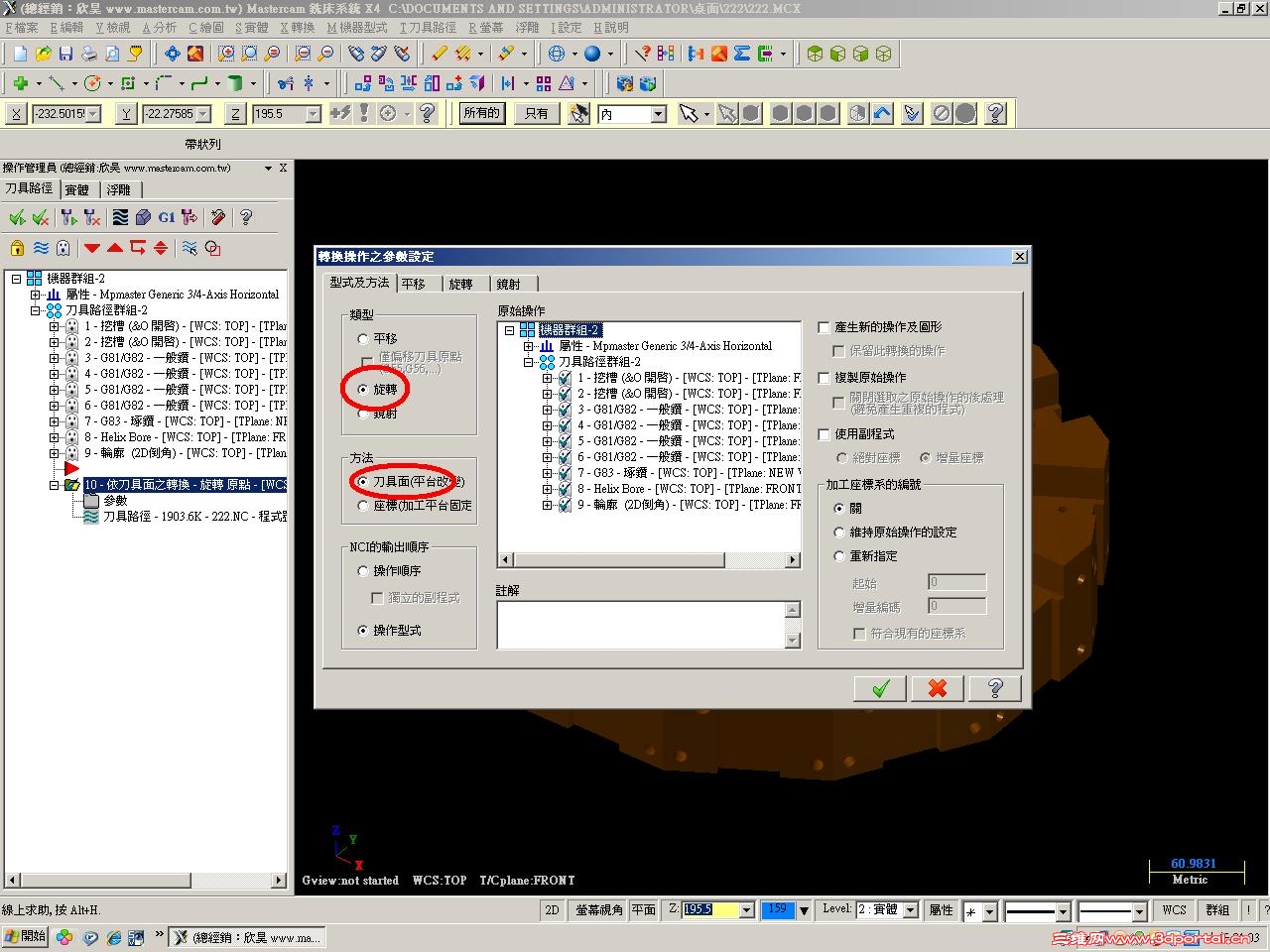Move insert arrow up red triangle

tap(115, 248)
